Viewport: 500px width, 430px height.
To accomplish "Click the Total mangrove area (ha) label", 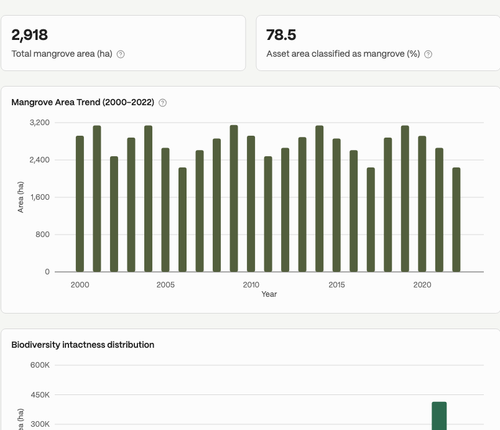I will coord(62,54).
